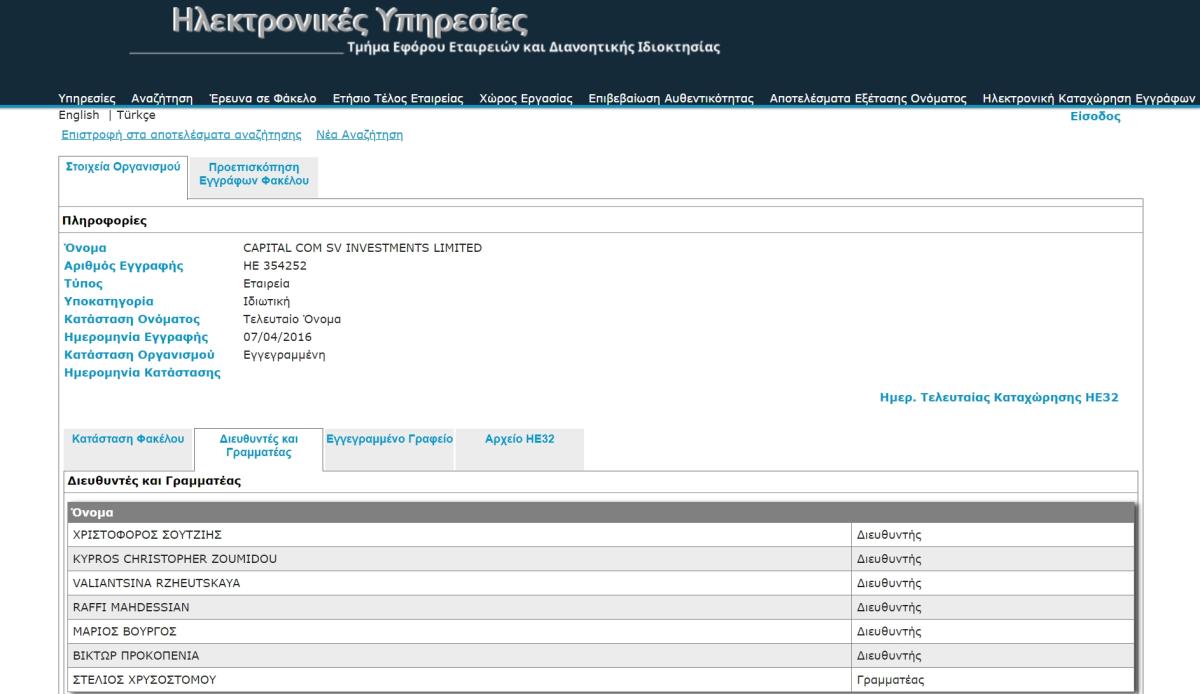Switch language to English
This screenshot has width=1200, height=694.
[79, 115]
